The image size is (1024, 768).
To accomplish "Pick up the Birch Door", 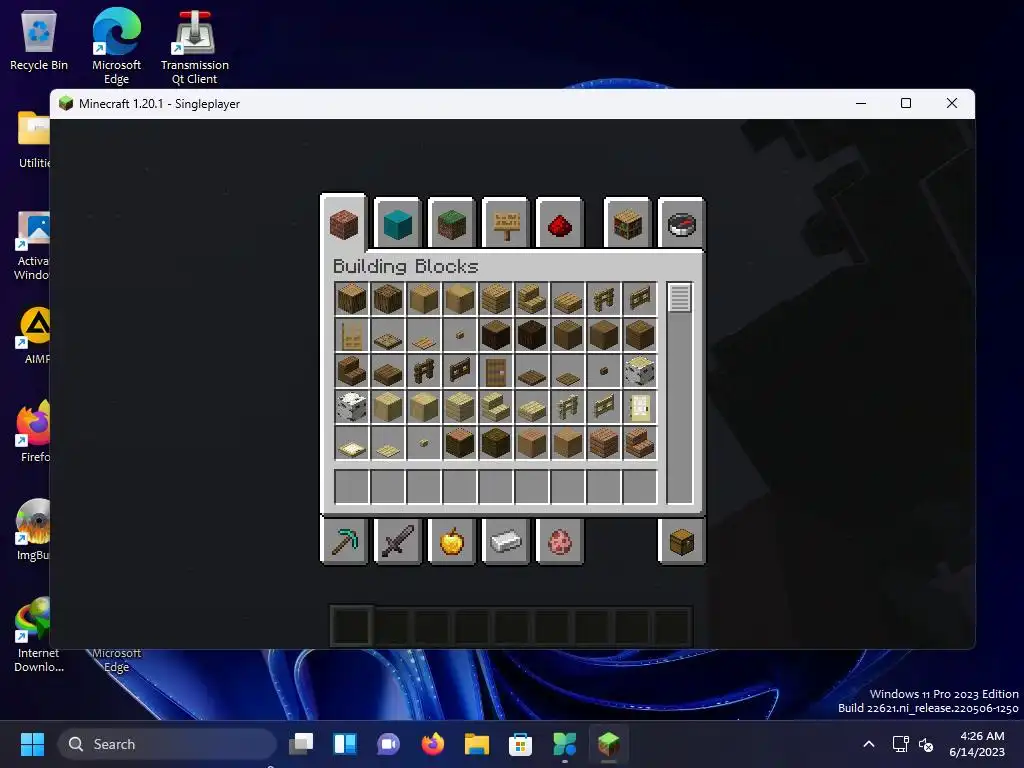I will 639,407.
